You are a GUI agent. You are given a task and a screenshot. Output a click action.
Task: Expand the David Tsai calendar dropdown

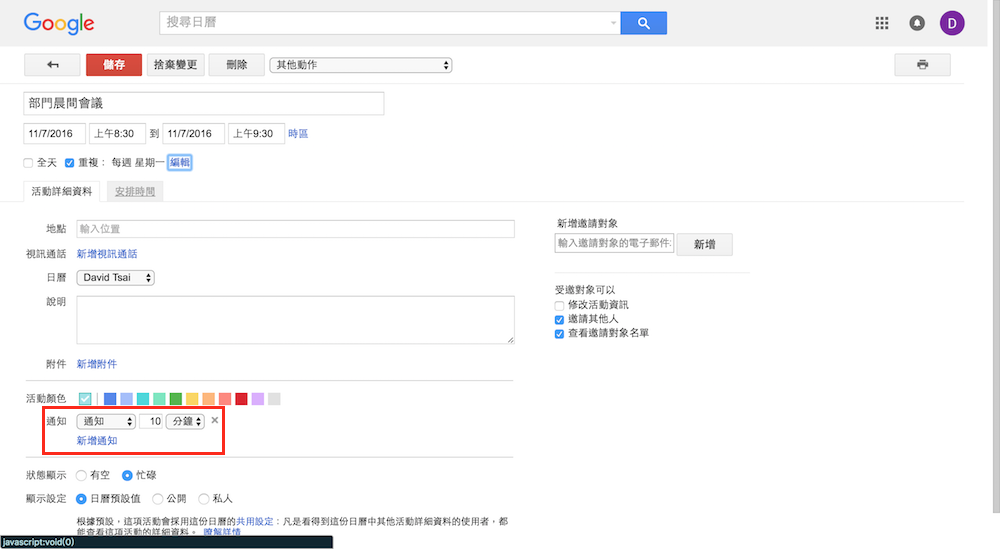[115, 278]
